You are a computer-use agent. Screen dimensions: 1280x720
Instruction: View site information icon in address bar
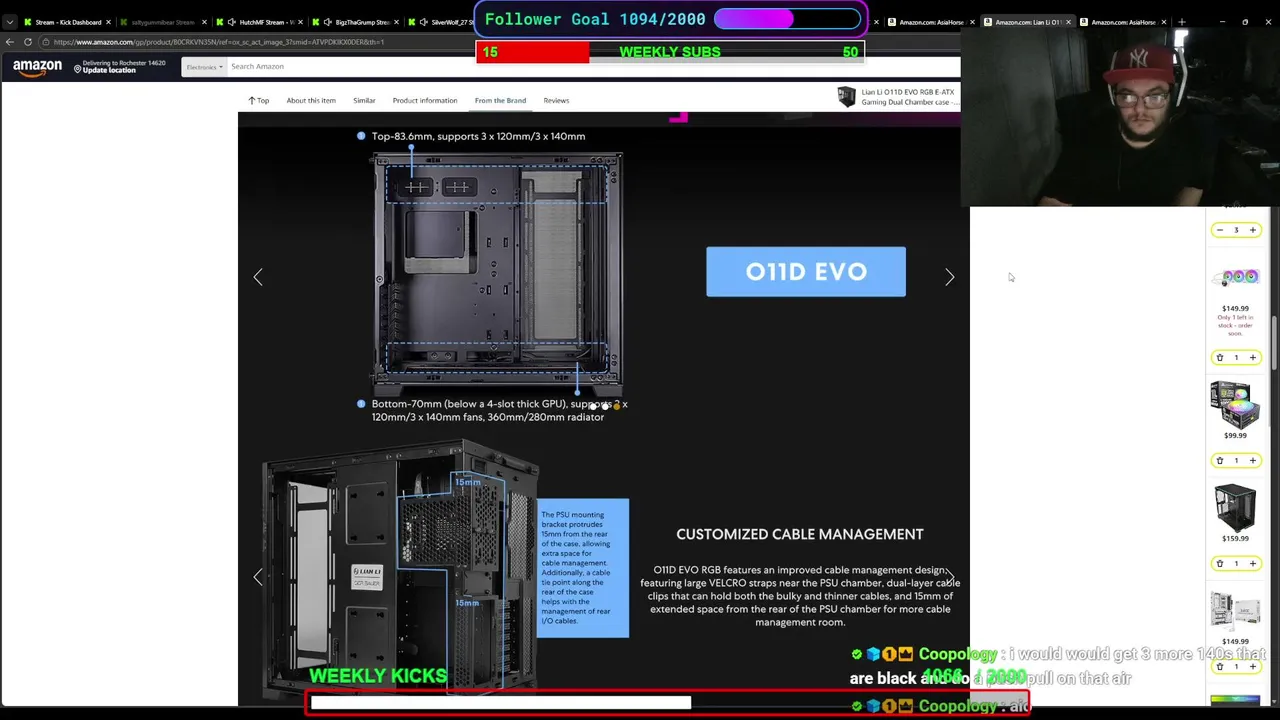(x=46, y=42)
